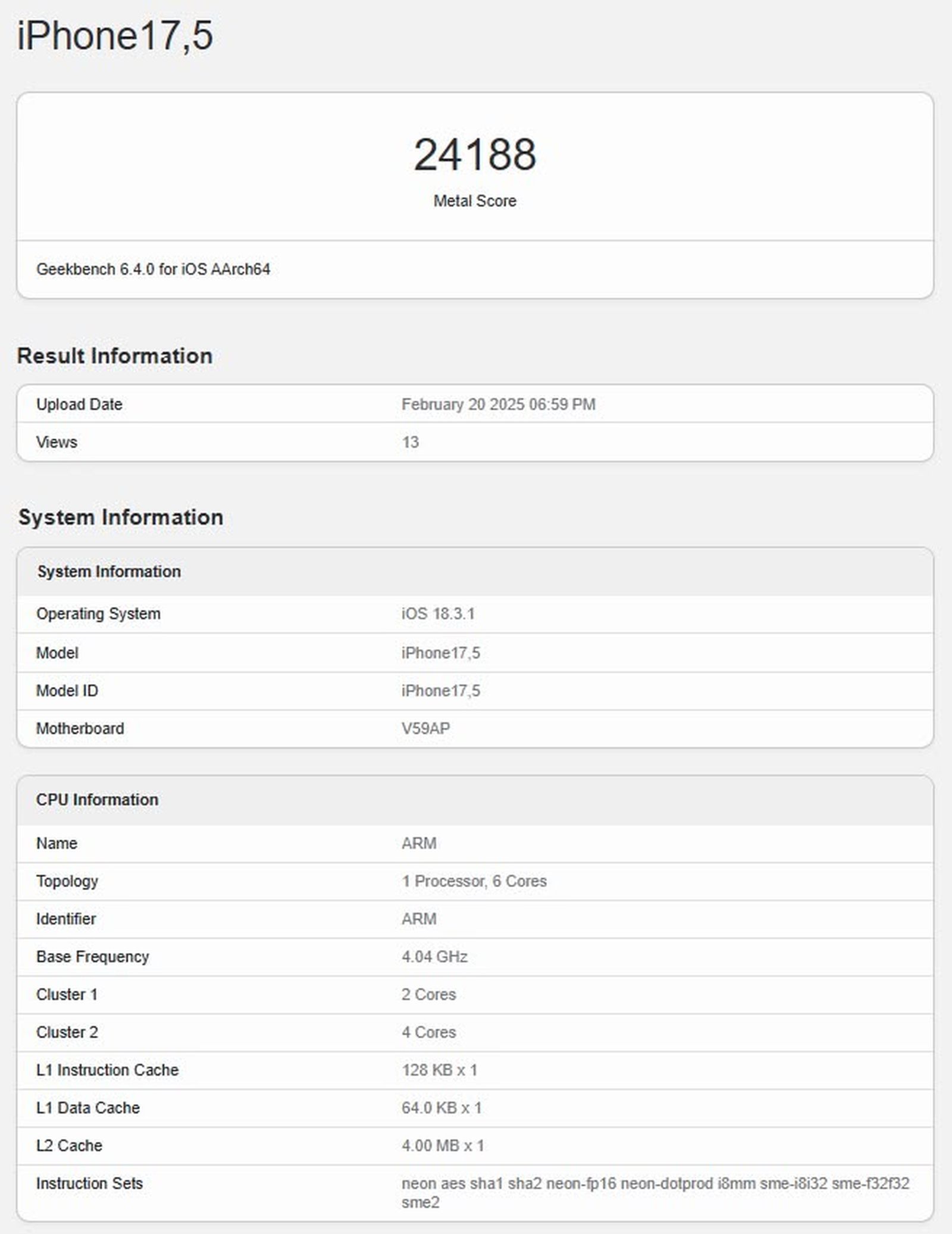
Task: Click the Geekbench 6.4.0 for iOS link
Action: 154,269
